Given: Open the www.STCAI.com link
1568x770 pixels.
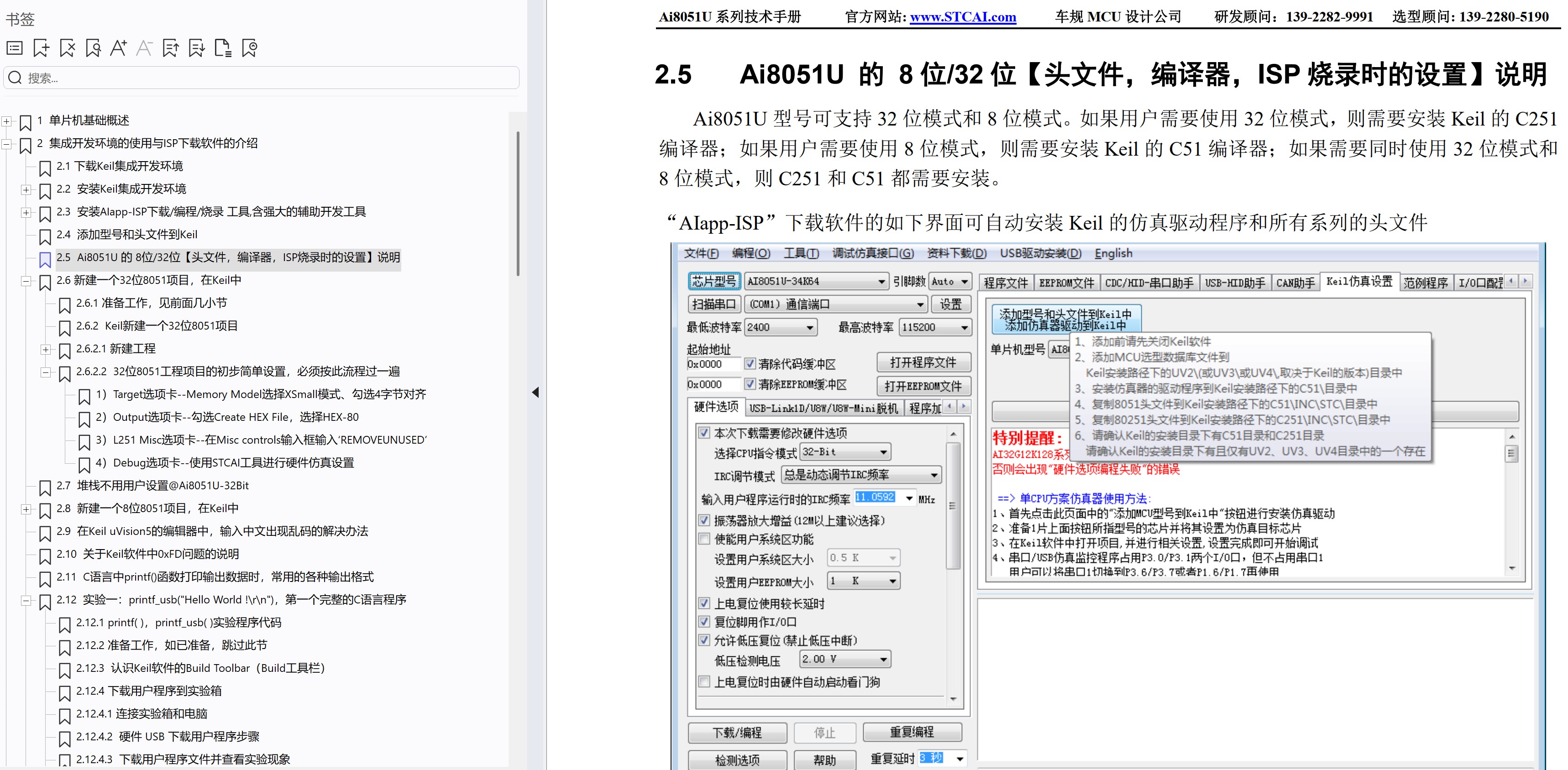Looking at the screenshot, I should [x=963, y=17].
